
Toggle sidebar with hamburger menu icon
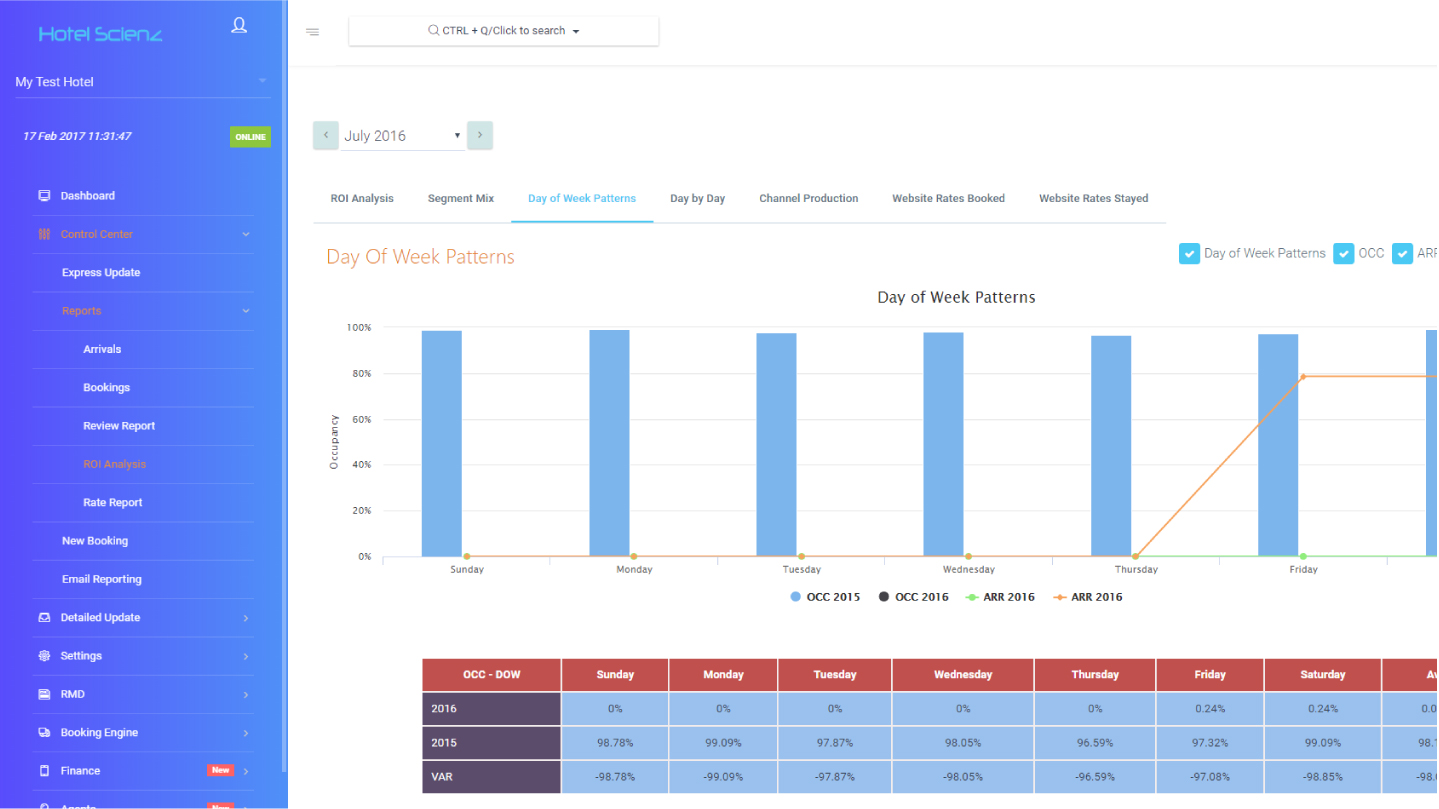[312, 32]
